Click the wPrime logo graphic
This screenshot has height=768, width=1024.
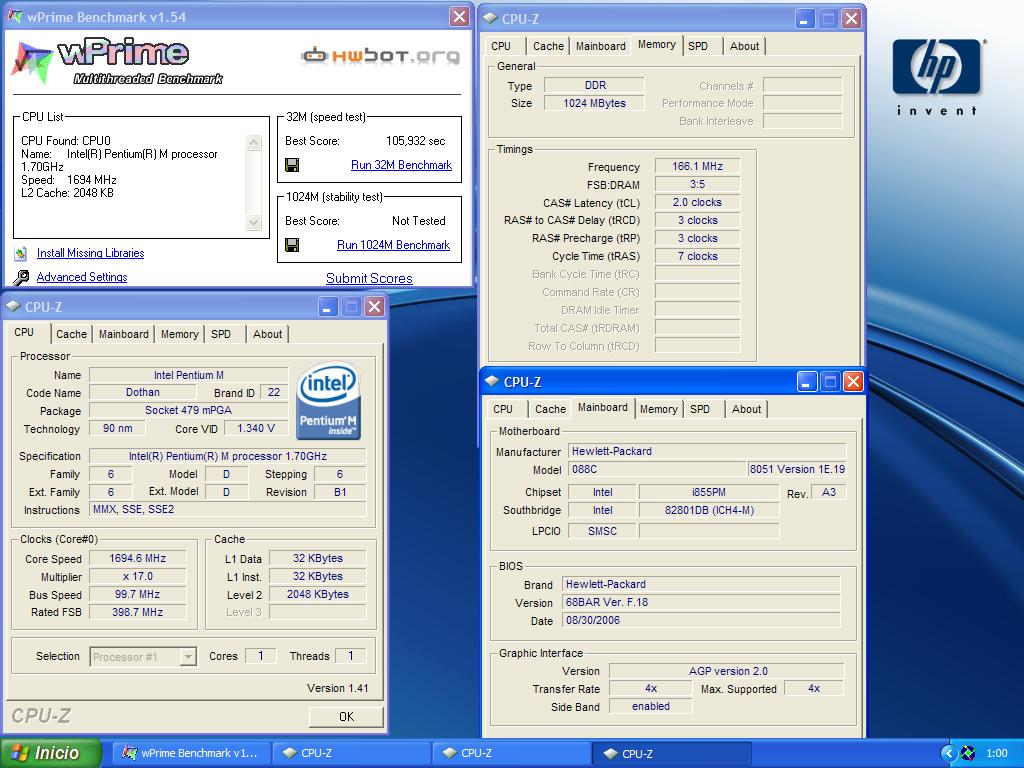(118, 62)
